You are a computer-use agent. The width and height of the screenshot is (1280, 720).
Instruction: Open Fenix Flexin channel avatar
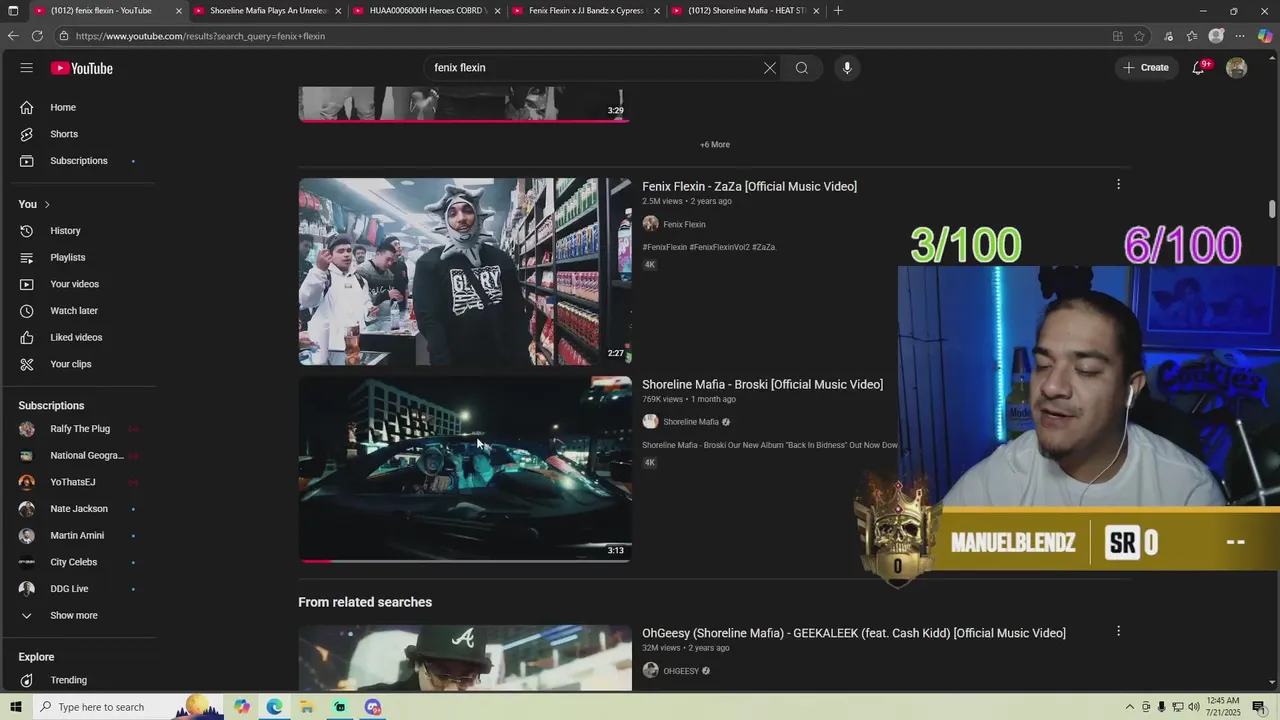pyautogui.click(x=650, y=224)
